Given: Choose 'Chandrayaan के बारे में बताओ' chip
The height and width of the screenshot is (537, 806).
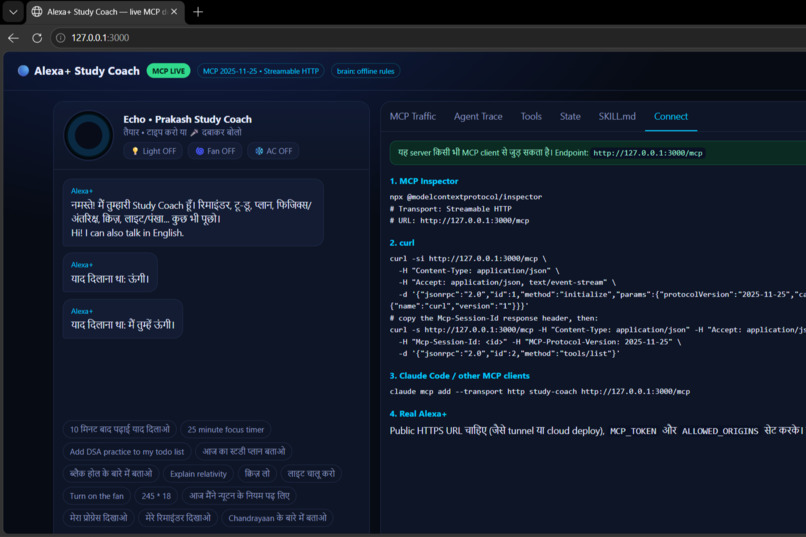Looking at the screenshot, I should (278, 518).
